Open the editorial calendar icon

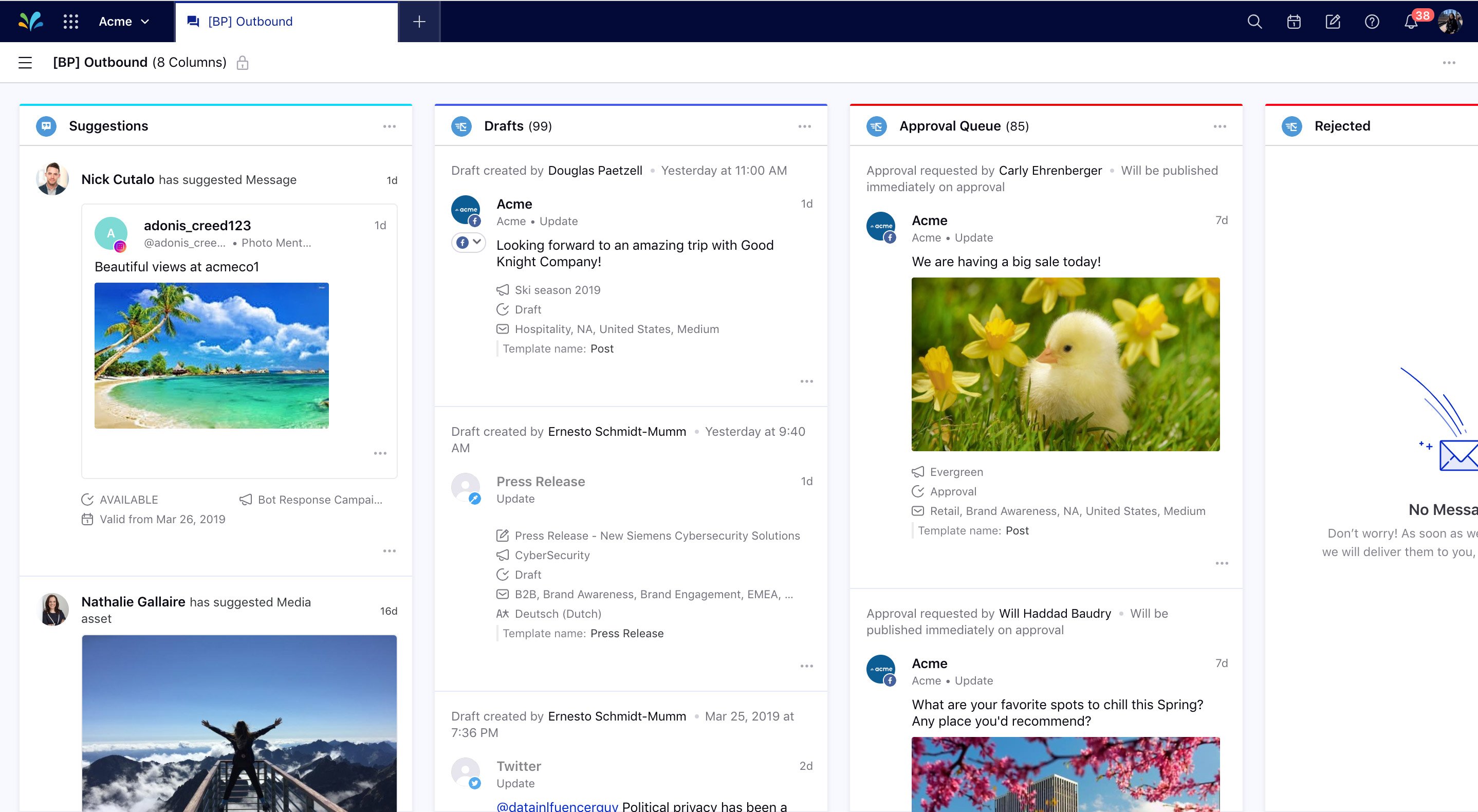1294,21
